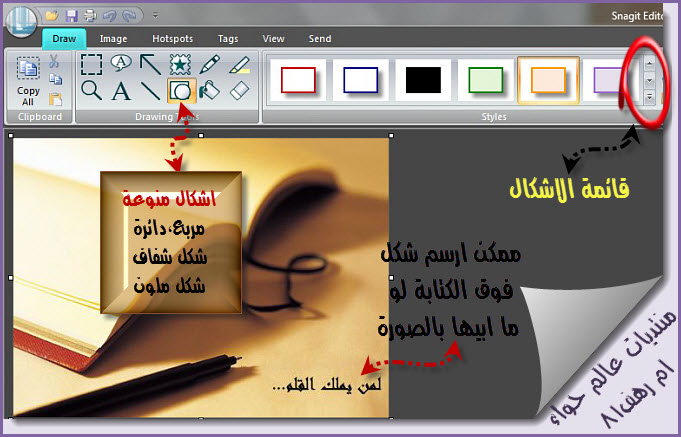681x437 pixels.
Task: Select the Callout speech bubble tool
Action: [x=121, y=65]
